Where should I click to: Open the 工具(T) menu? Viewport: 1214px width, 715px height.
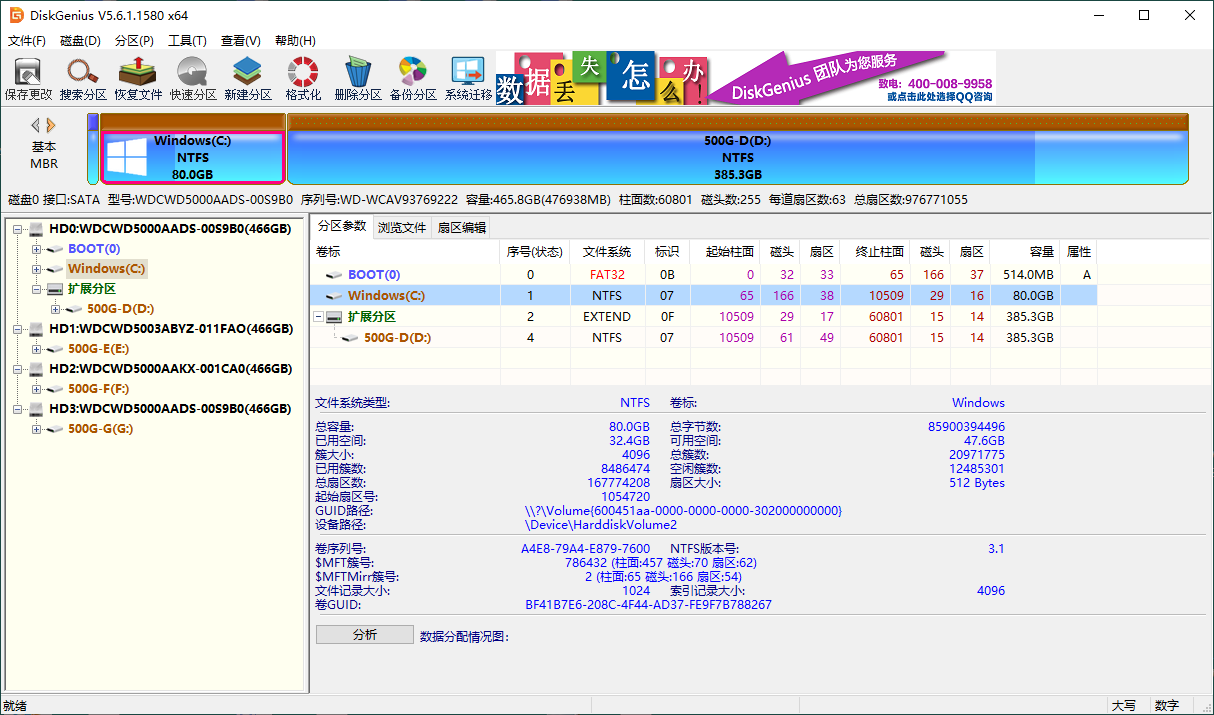click(187, 41)
